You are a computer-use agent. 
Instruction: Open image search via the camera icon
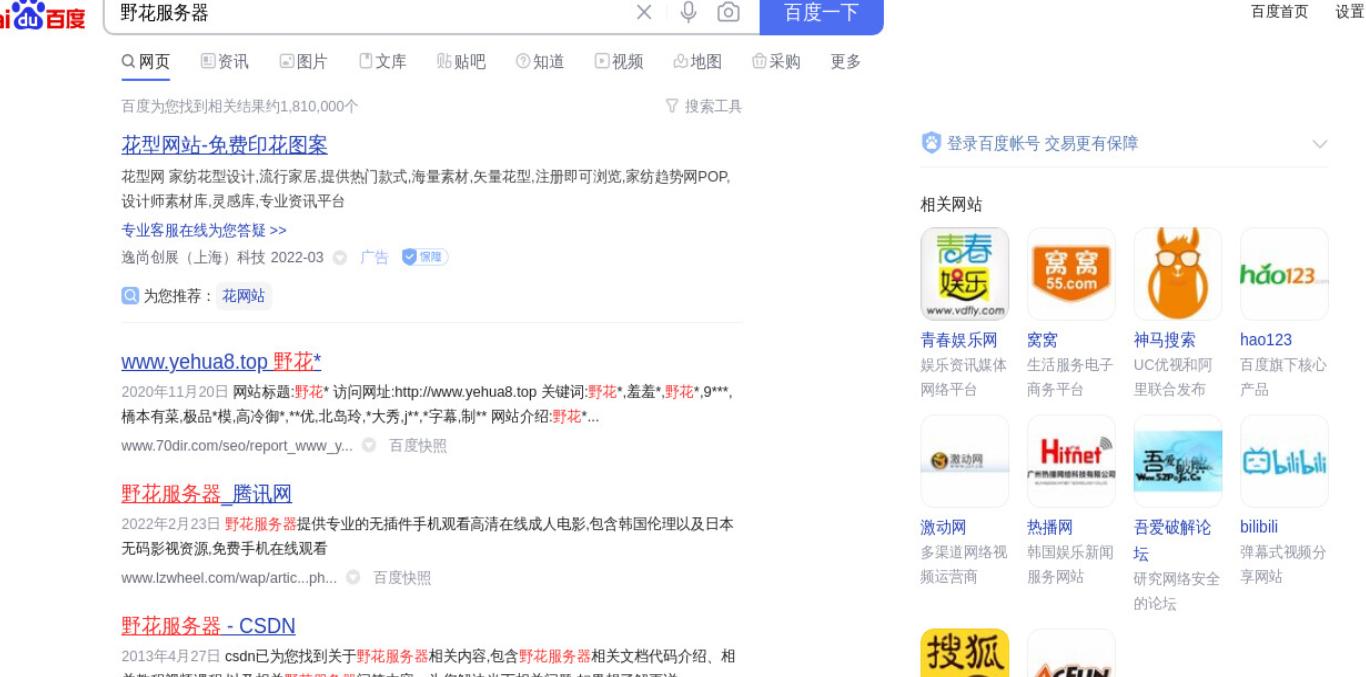pyautogui.click(x=729, y=12)
